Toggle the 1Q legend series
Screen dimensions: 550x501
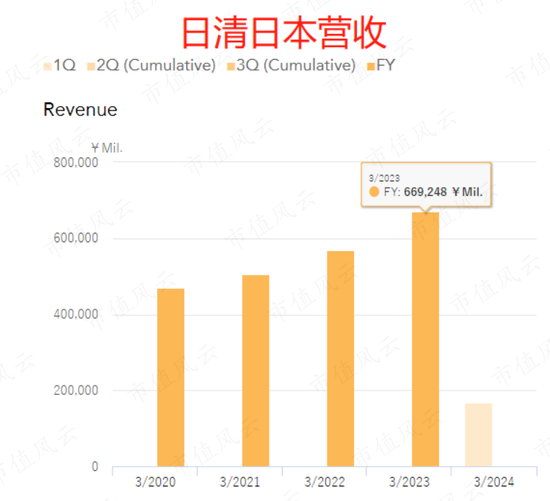click(60, 65)
